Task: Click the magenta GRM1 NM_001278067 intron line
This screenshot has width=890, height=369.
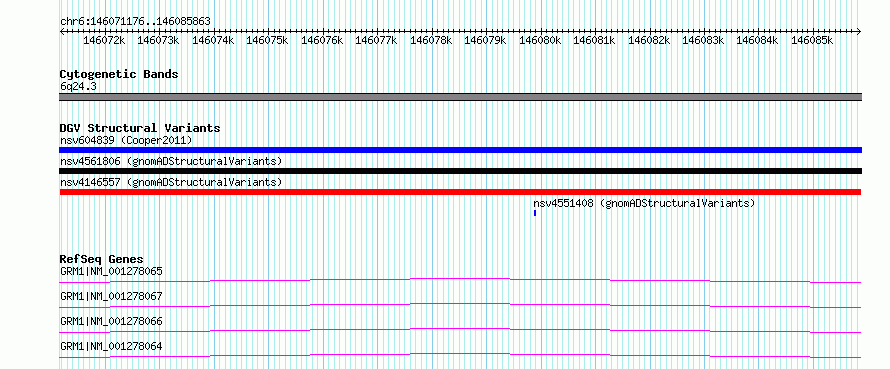Action: pyautogui.click(x=460, y=305)
